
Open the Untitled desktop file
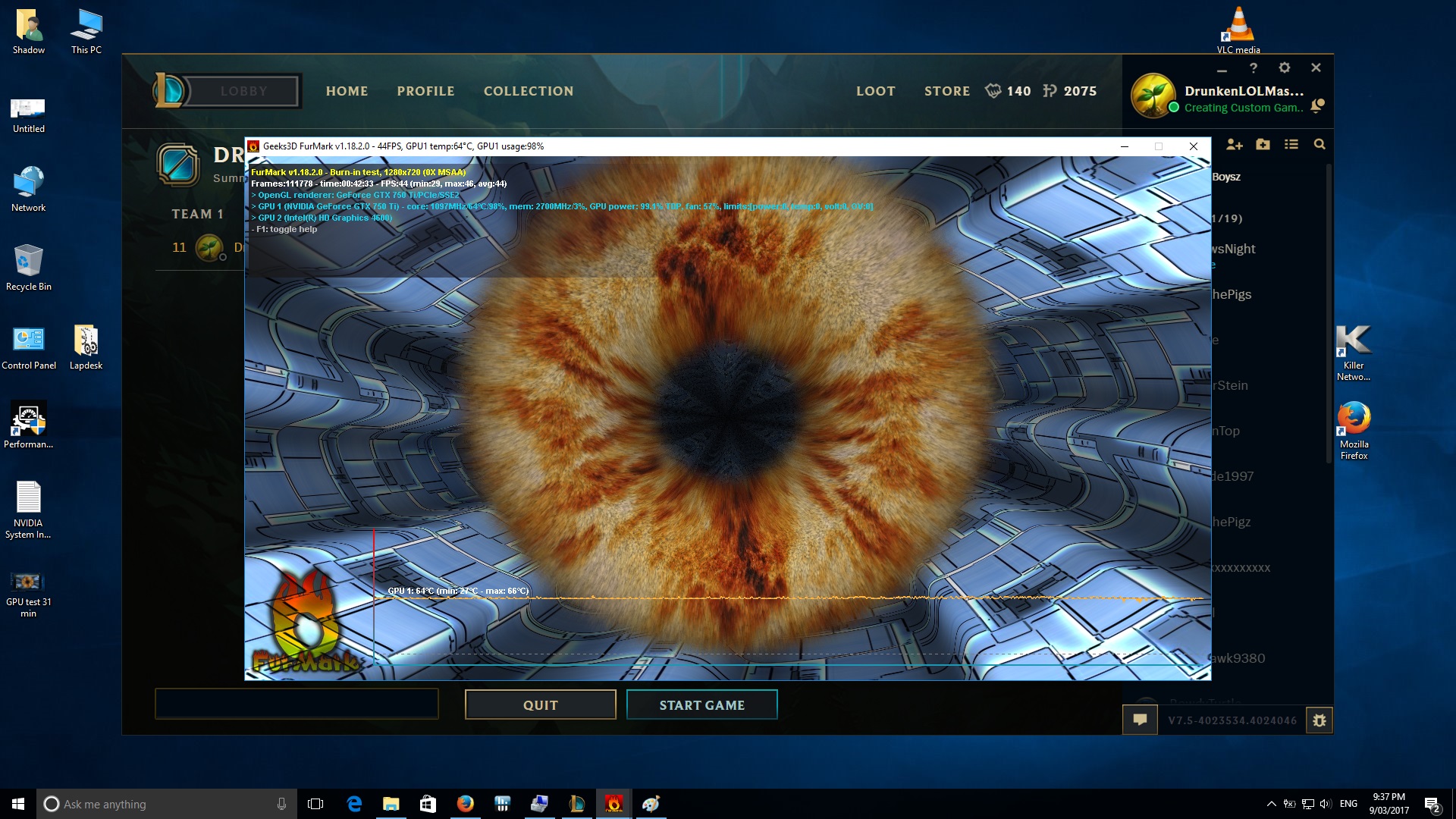tap(29, 114)
